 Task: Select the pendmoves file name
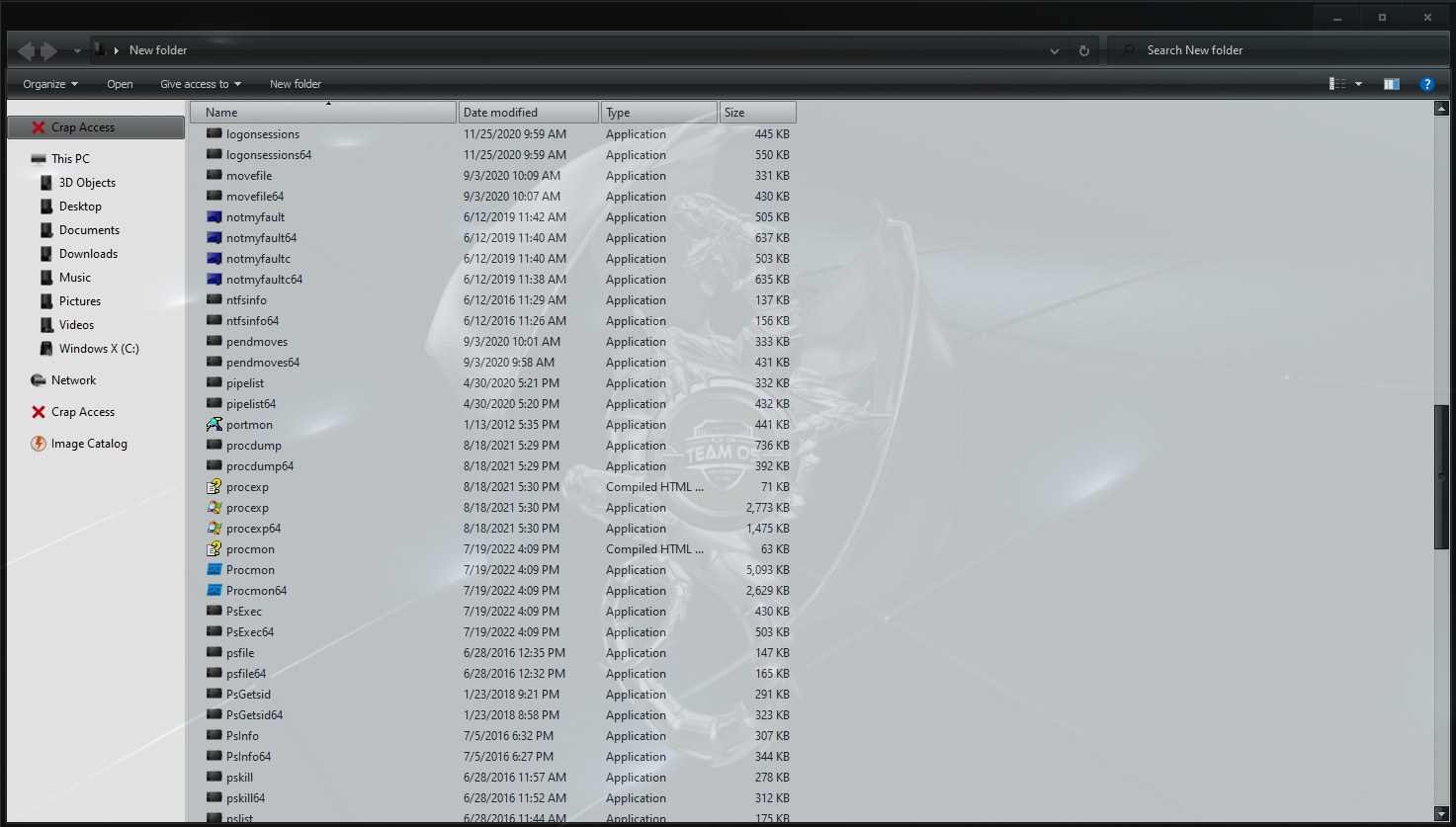(x=257, y=342)
